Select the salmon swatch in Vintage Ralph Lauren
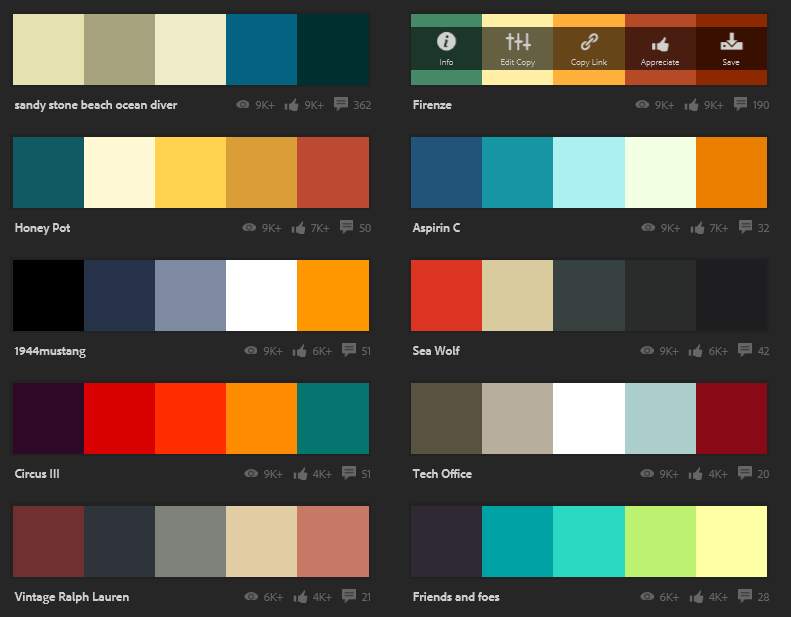Viewport: 791px width, 617px height. coord(333,541)
